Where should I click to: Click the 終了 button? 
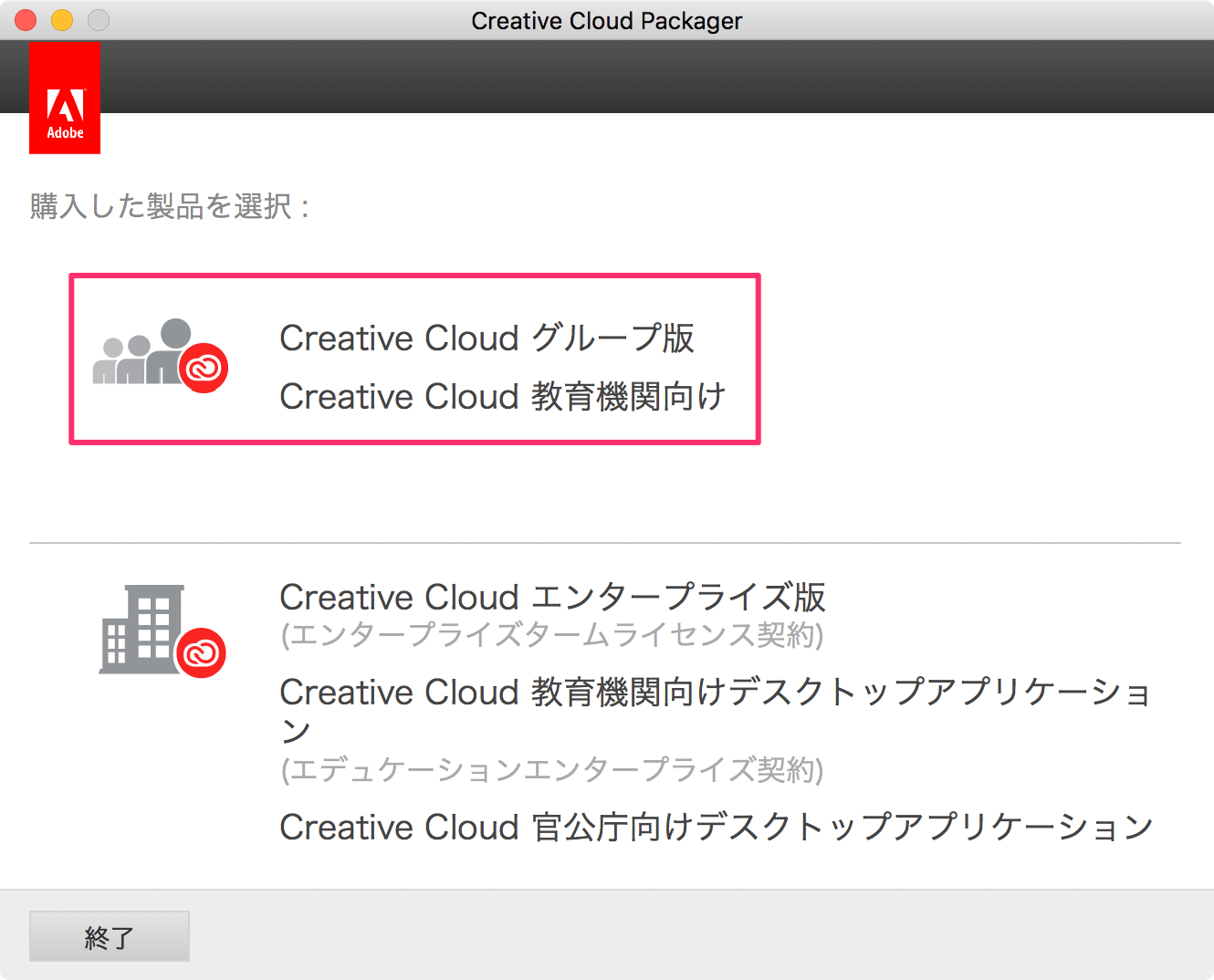pyautogui.click(x=110, y=936)
